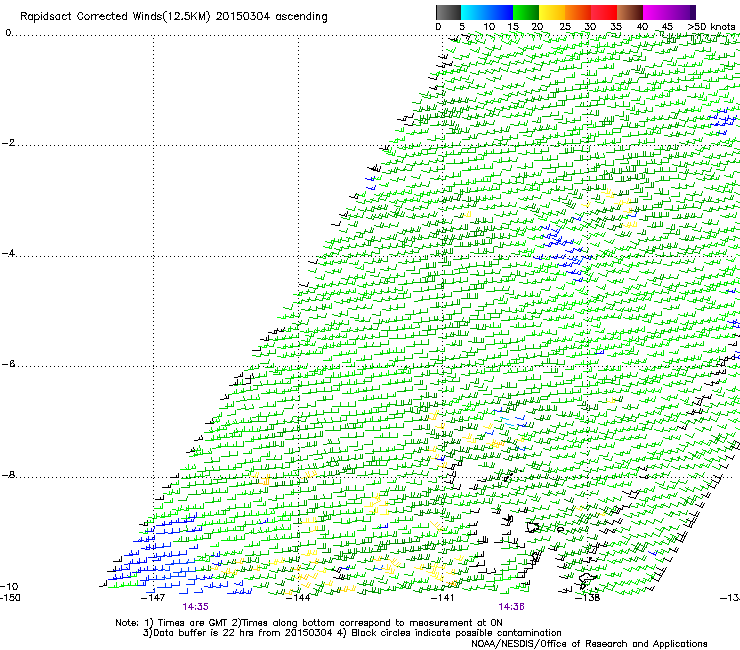Viewport: 740px width, 650px height.
Task: Click the 'Times are GMT' note line
Action: [309, 623]
